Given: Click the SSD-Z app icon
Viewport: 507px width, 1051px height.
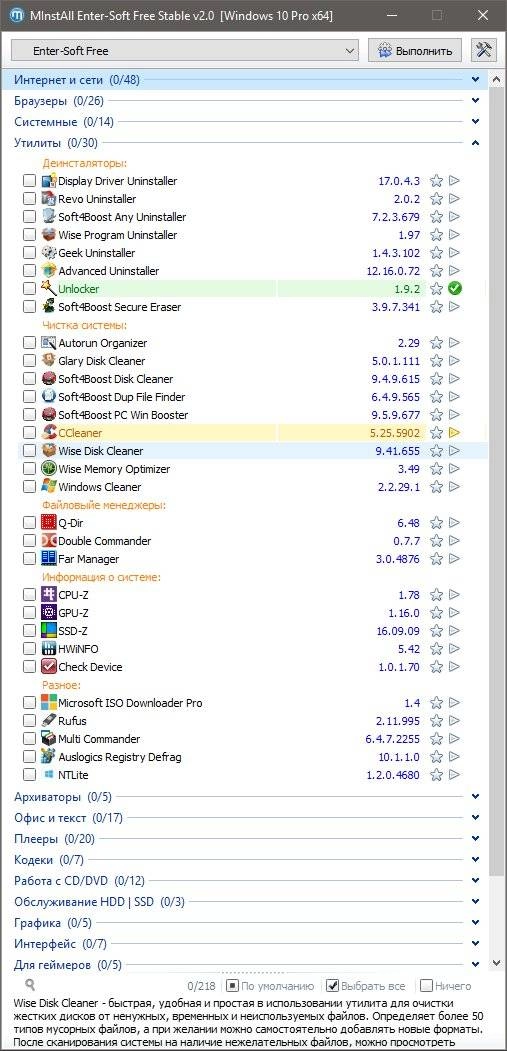Looking at the screenshot, I should (x=49, y=631).
